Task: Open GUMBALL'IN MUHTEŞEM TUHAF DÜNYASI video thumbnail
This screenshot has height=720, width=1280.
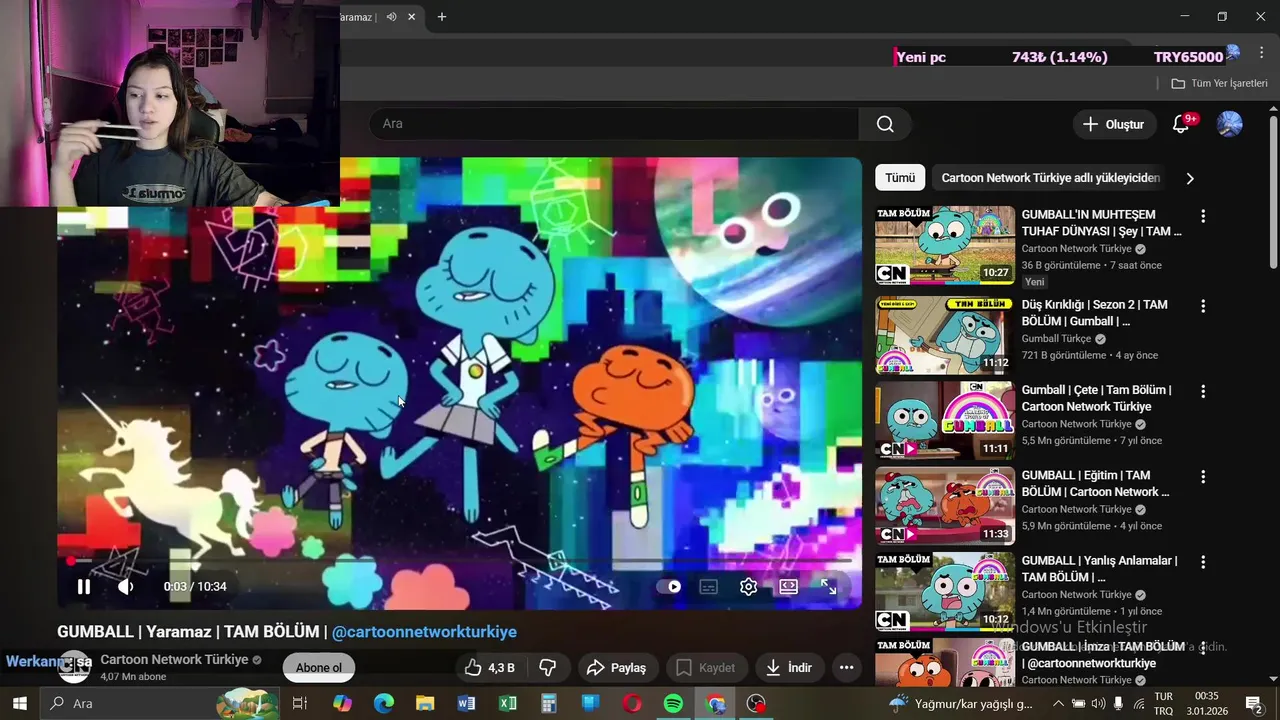Action: [x=945, y=246]
